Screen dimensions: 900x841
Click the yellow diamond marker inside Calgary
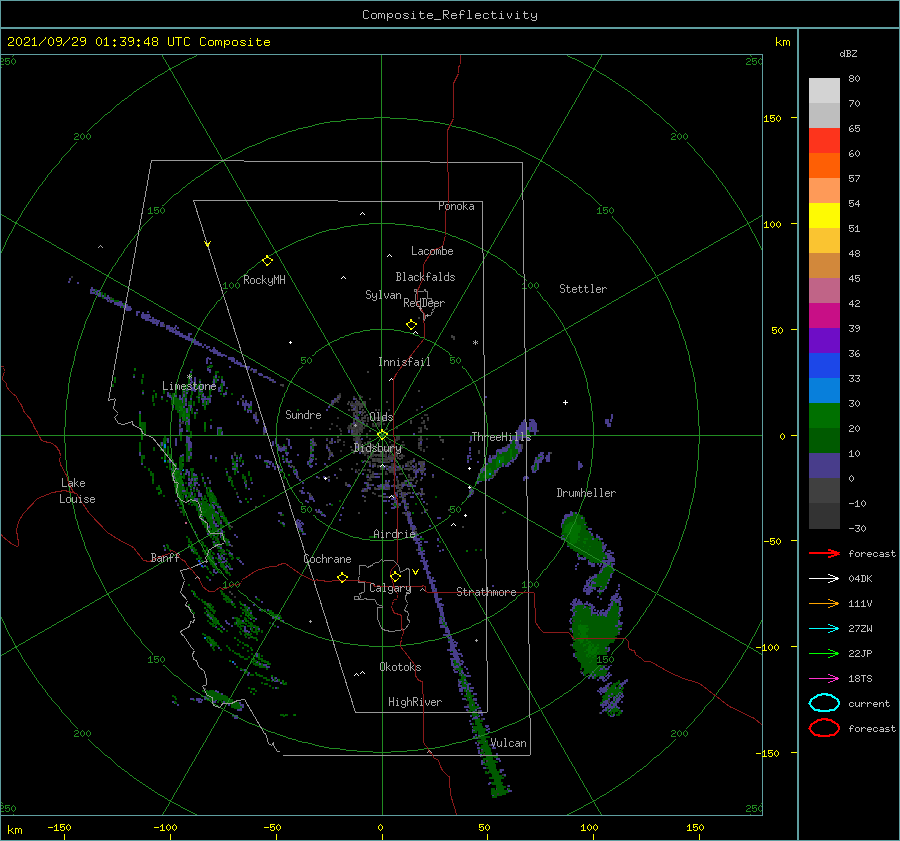pos(395,576)
